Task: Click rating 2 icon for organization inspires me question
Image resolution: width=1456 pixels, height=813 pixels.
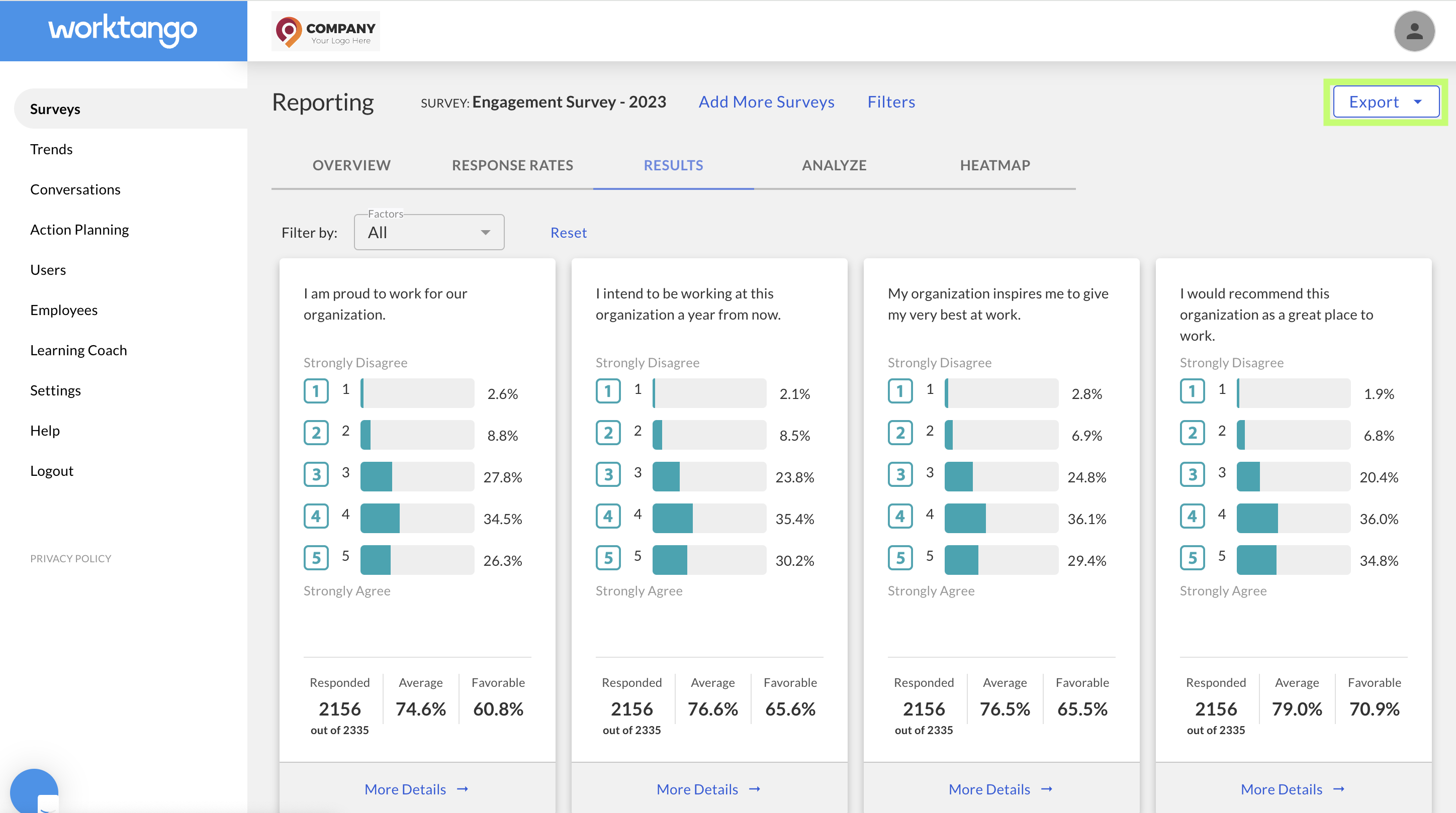Action: point(900,433)
